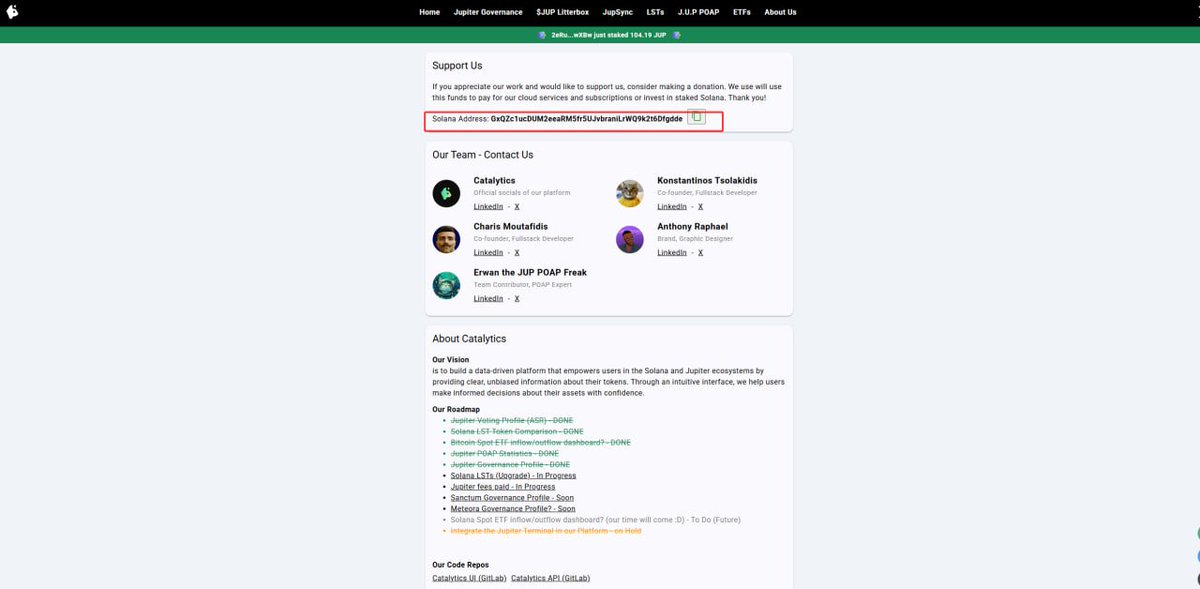The height and width of the screenshot is (589, 1200).
Task: Open Konstantinos Tsolakidis LinkedIn link
Action: pos(672,206)
